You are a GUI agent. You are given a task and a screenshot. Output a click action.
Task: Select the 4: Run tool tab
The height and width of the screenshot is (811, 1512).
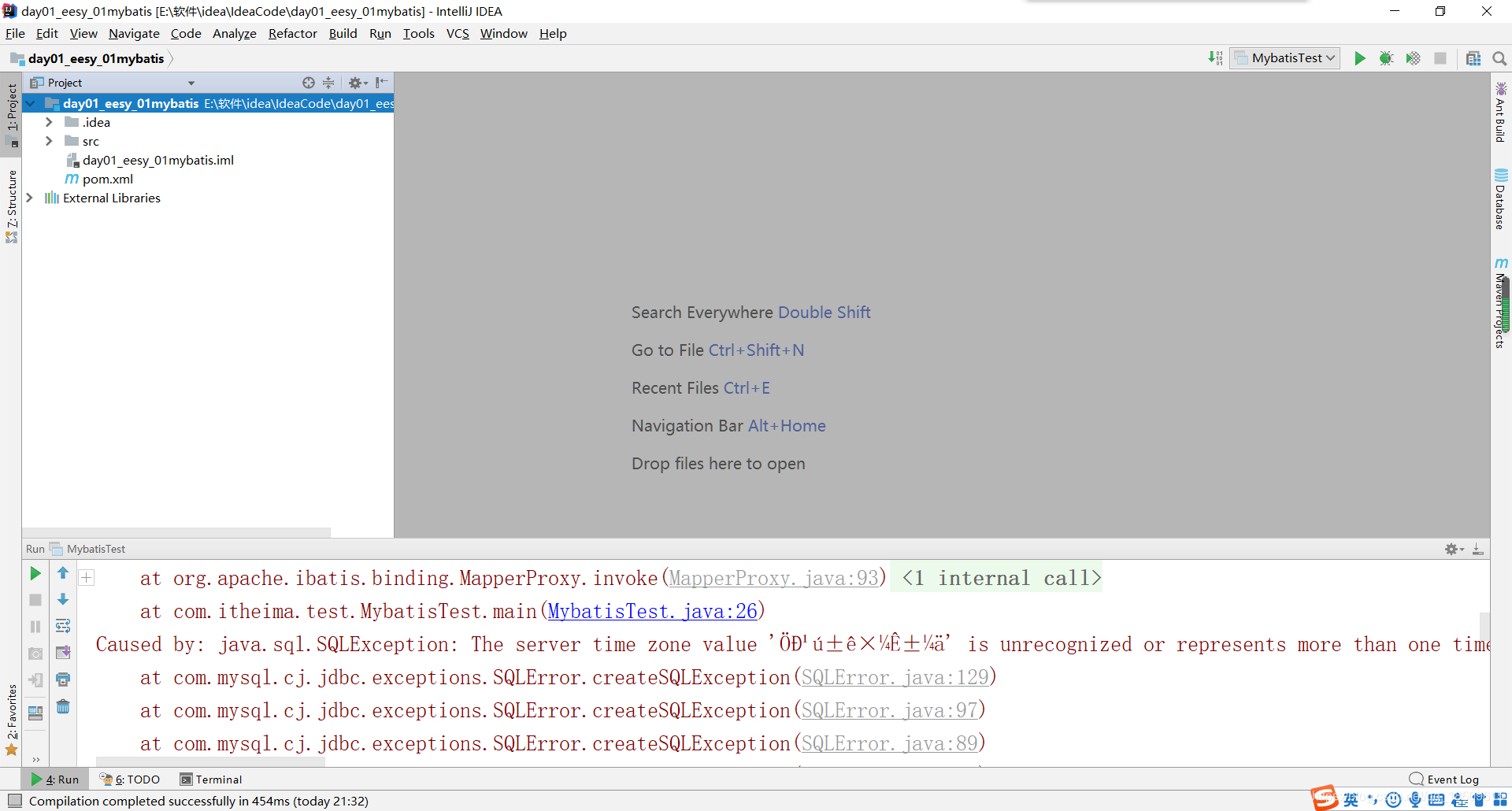[x=55, y=780]
